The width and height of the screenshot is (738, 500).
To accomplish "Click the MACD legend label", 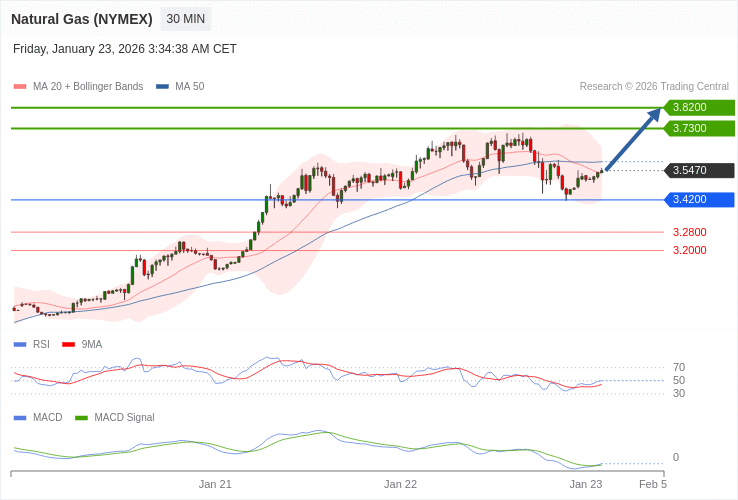I will click(48, 418).
